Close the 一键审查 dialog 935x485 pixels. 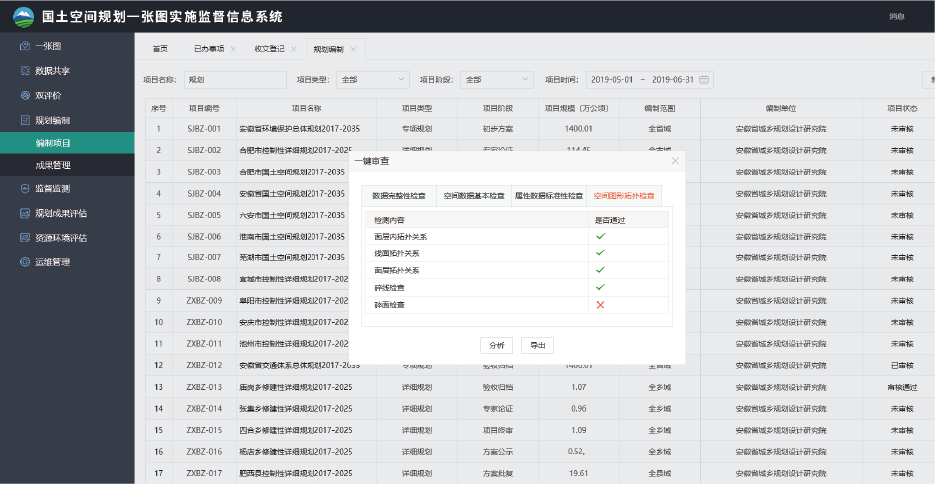675,160
